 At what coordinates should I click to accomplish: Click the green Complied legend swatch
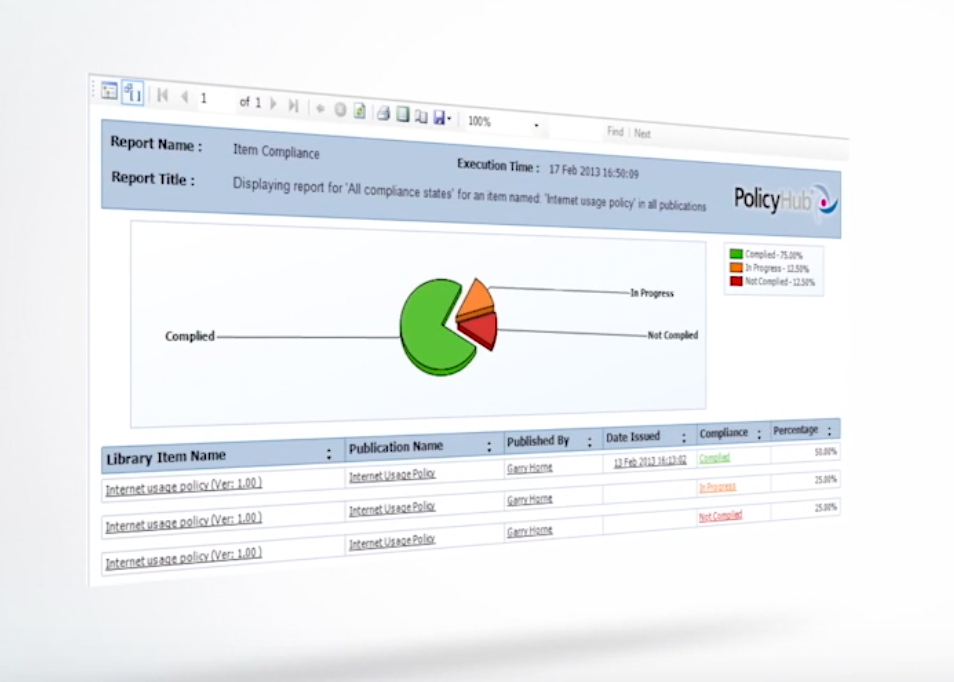click(736, 254)
